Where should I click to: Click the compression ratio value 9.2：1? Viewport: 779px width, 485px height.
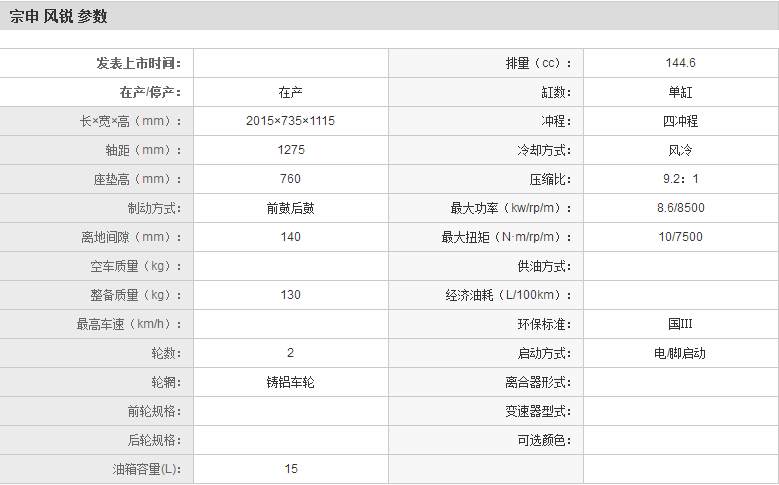tap(680, 179)
